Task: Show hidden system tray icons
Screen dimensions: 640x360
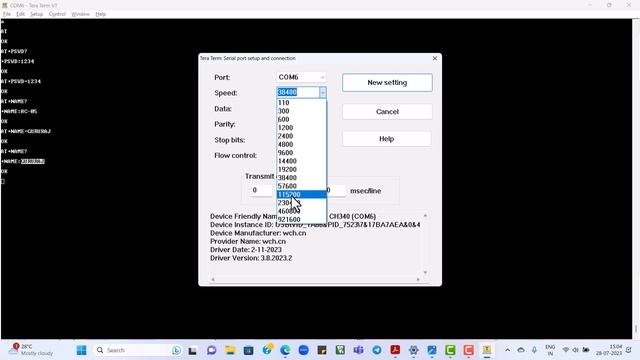Action: click(x=507, y=350)
